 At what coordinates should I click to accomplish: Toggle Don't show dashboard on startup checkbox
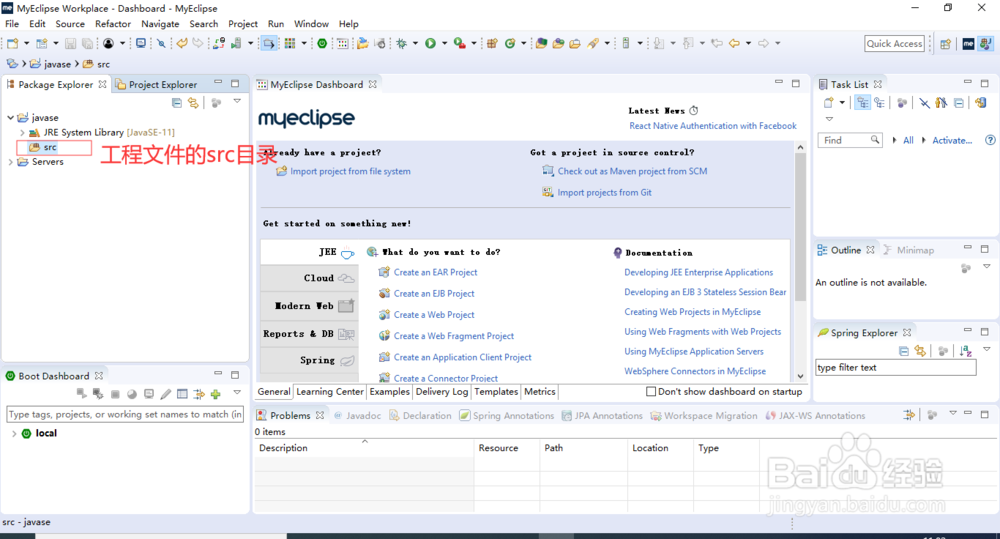pos(651,392)
